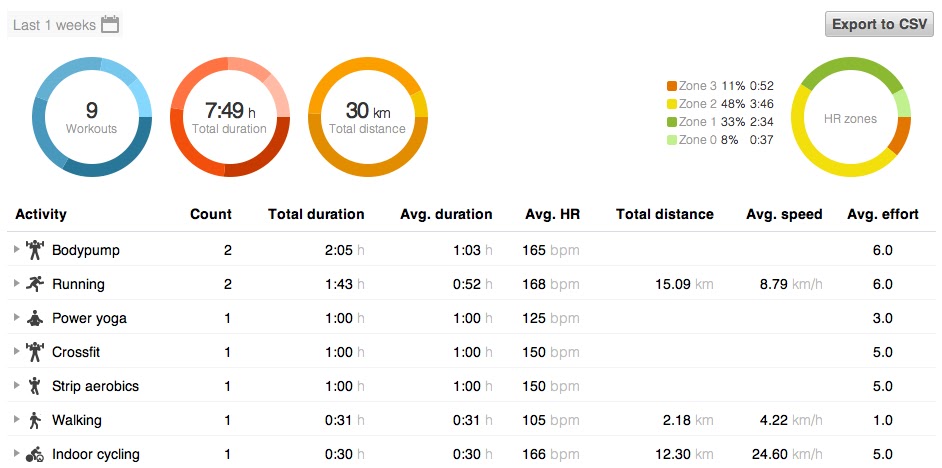Image resolution: width=942 pixels, height=468 pixels.
Task: Expand the Indoor cycling row triangle
Action: click(x=16, y=454)
